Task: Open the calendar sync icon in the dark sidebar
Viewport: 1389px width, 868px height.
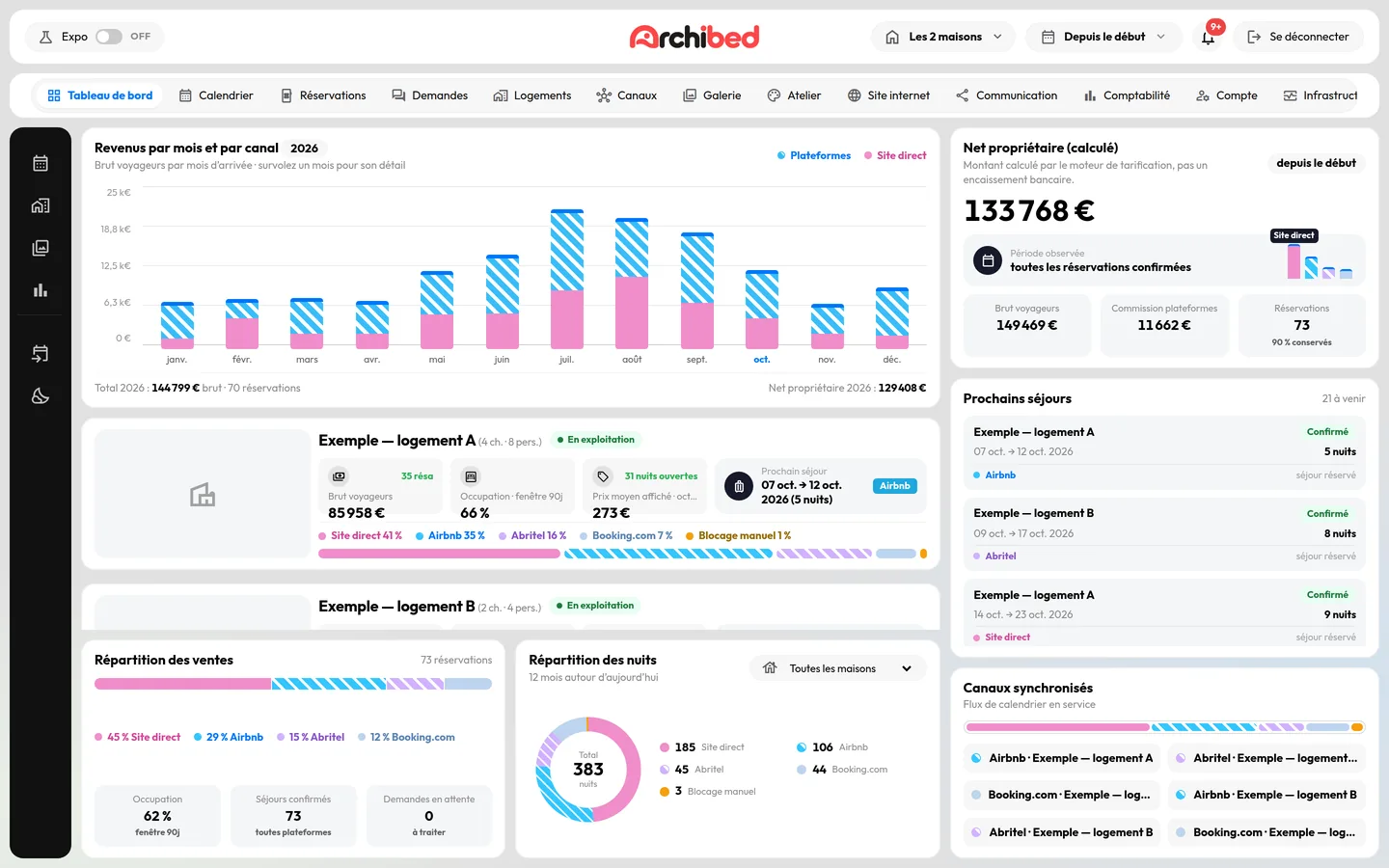Action: pos(41,354)
